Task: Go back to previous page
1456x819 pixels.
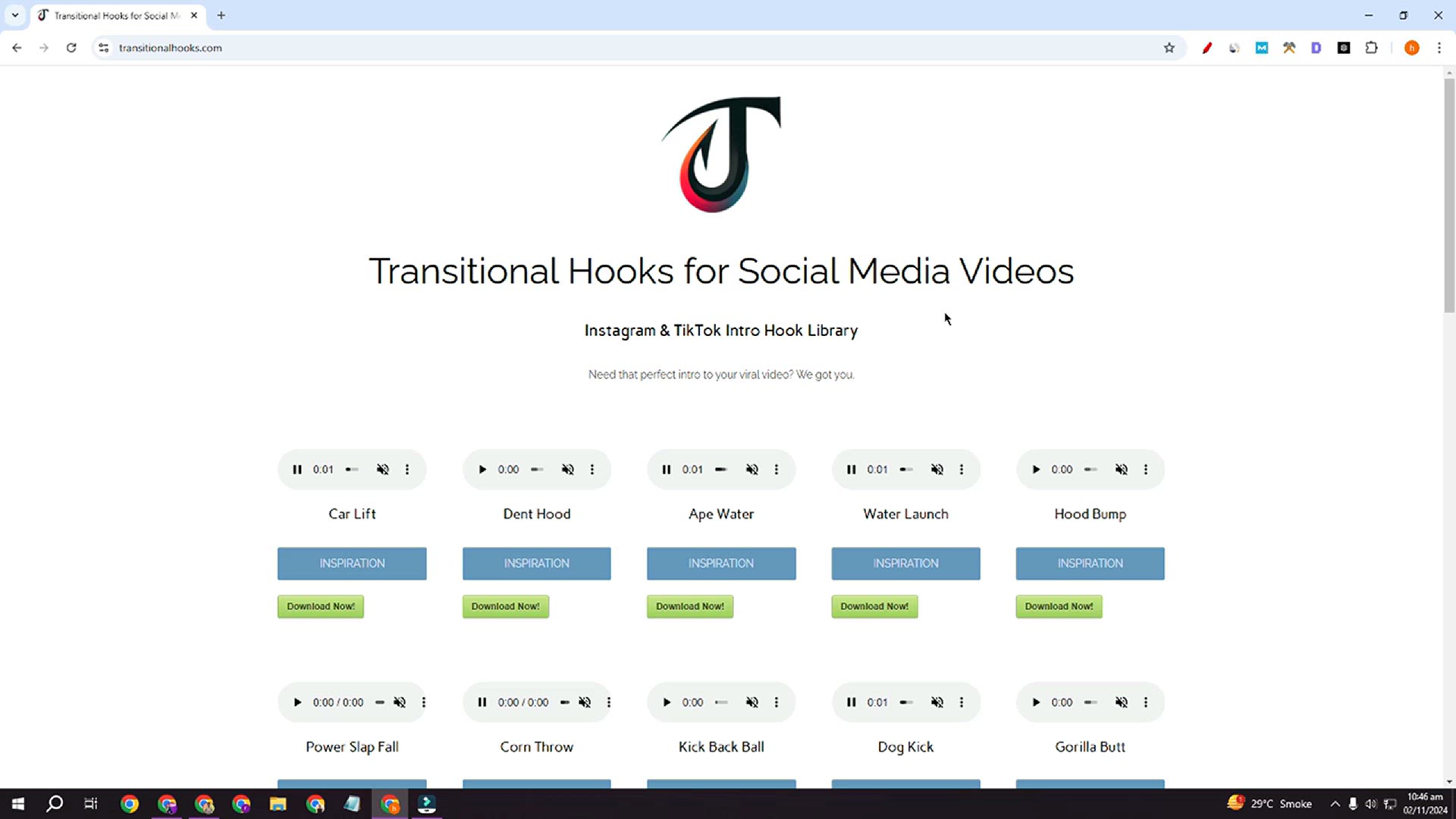Action: click(17, 48)
